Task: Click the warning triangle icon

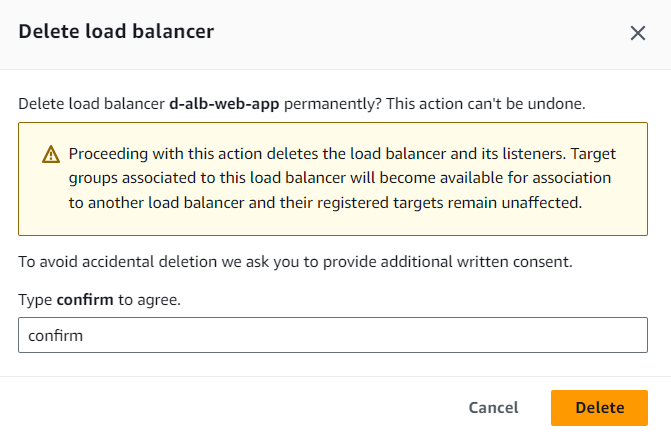Action: coord(51,155)
